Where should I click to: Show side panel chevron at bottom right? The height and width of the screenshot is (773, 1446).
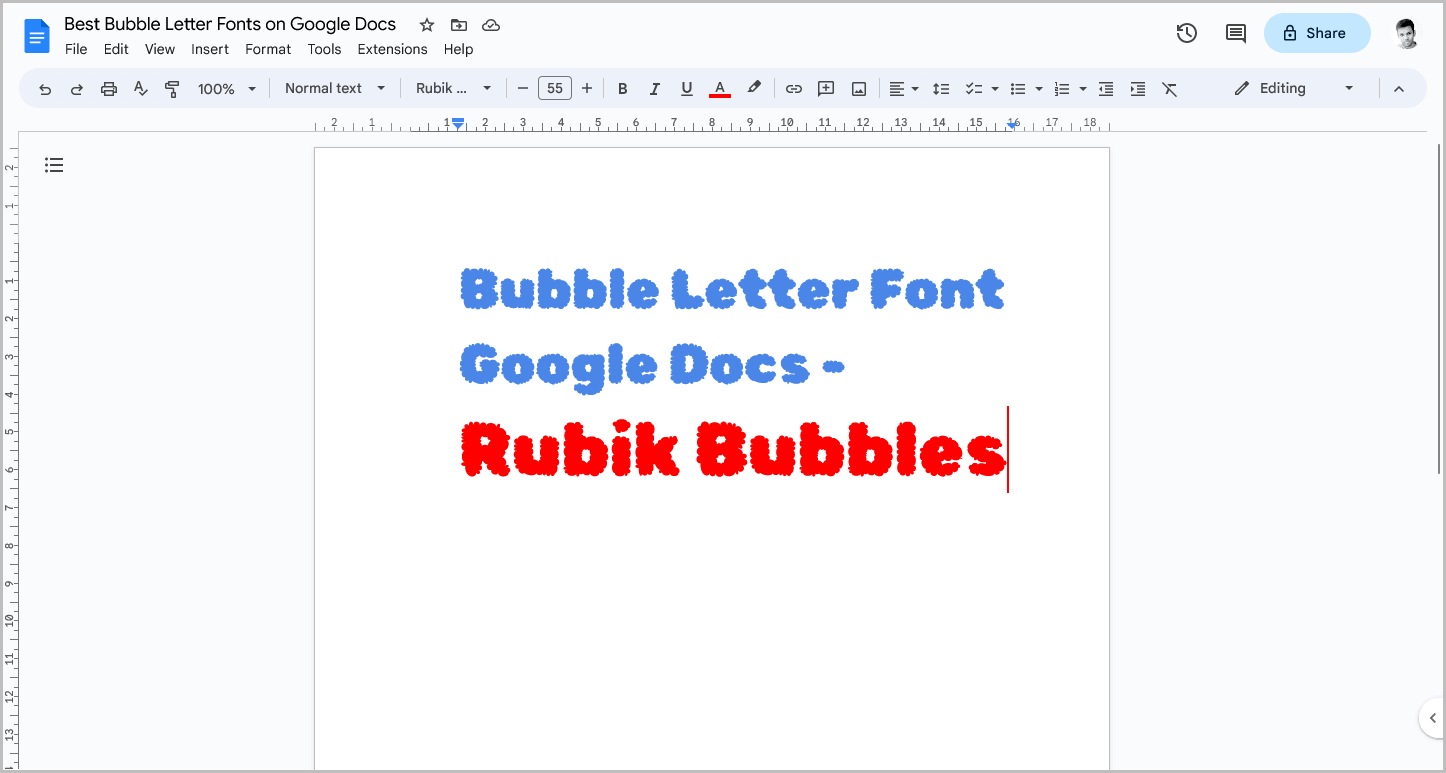[1432, 718]
